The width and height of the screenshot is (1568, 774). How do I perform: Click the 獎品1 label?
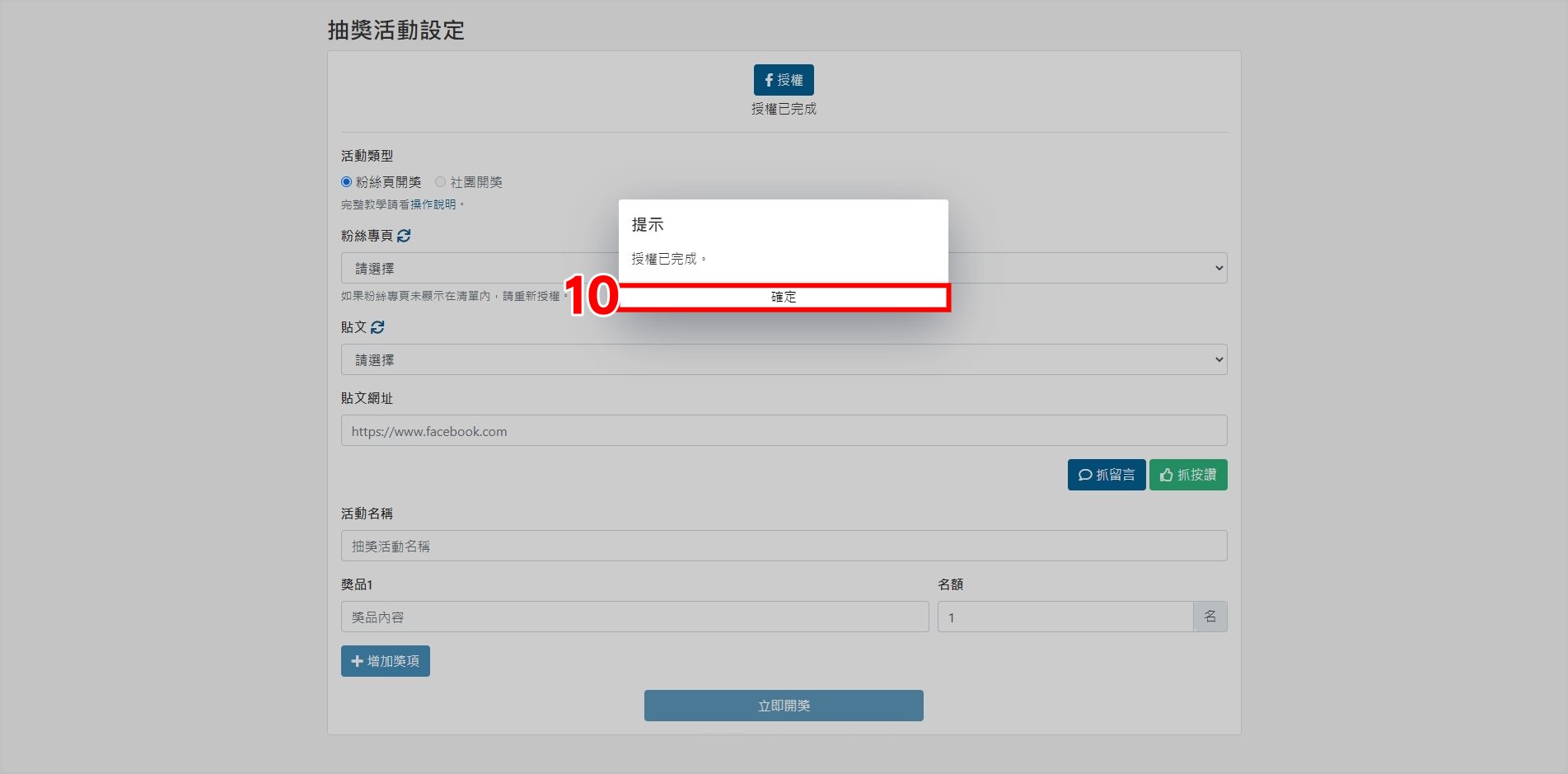(357, 584)
